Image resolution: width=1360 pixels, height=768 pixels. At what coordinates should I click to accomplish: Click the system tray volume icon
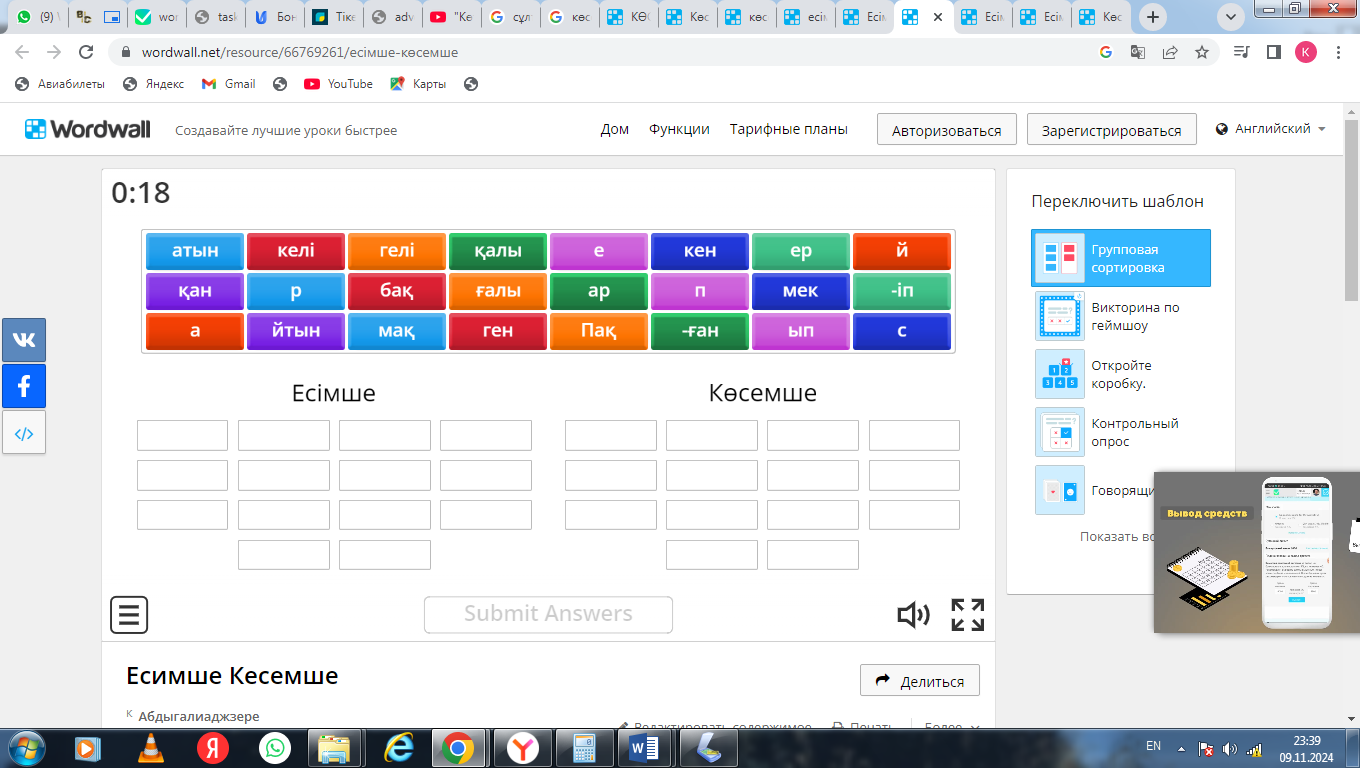pos(1230,748)
